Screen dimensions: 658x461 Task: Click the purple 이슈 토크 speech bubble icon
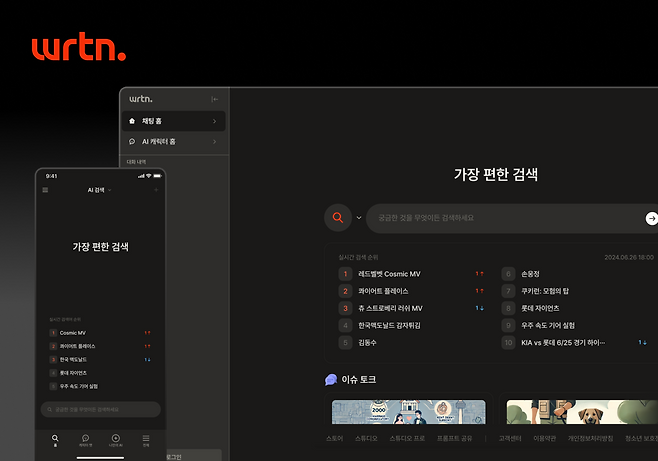331,380
